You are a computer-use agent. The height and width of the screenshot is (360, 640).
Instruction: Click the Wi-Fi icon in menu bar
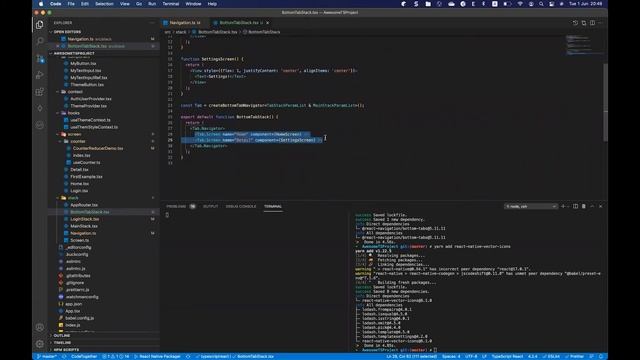coord(520,4)
